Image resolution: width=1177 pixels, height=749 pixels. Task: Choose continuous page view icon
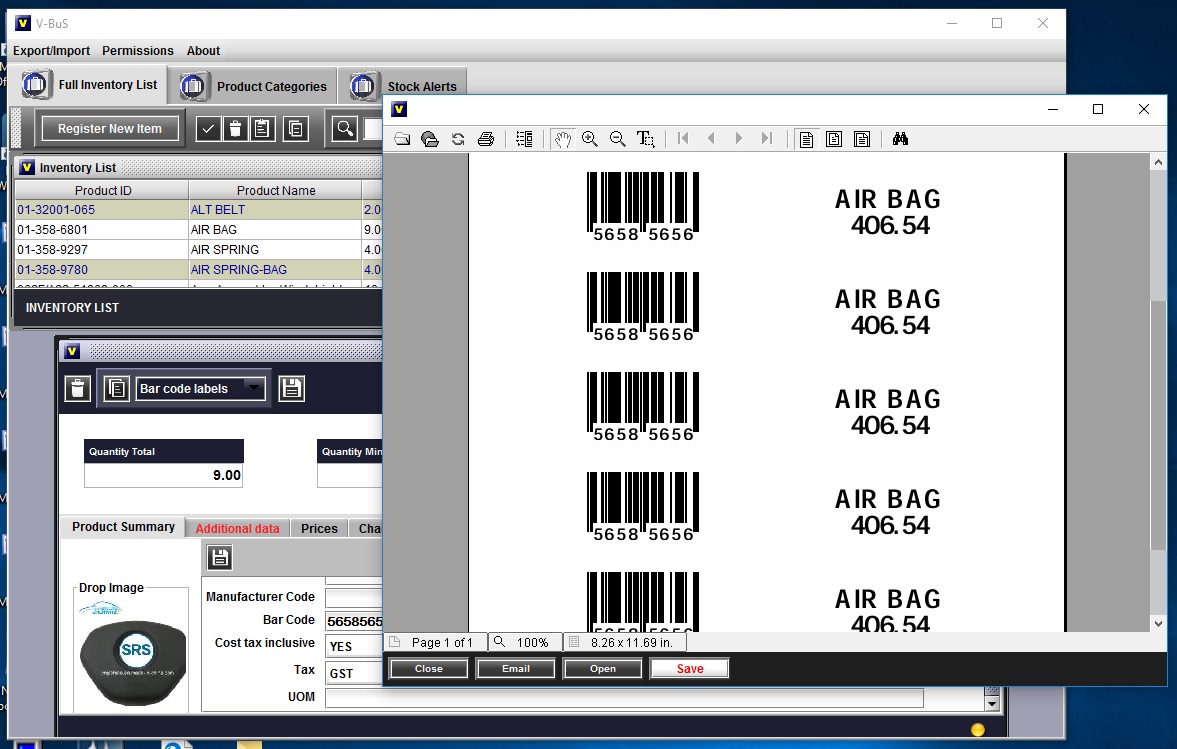tap(834, 140)
